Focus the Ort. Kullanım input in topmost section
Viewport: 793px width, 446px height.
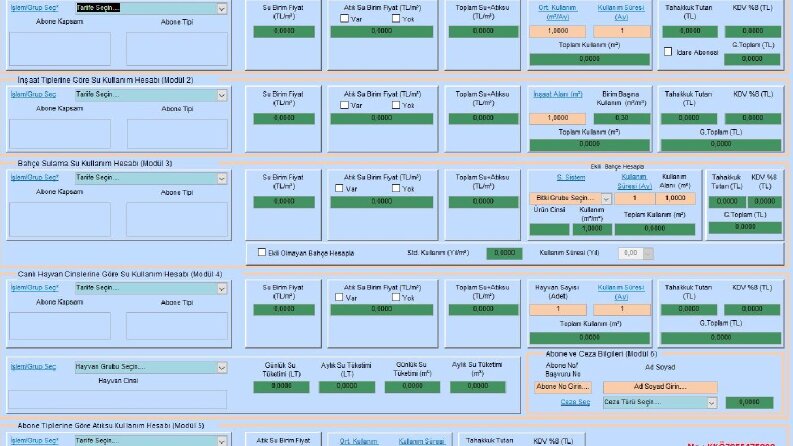click(x=557, y=31)
